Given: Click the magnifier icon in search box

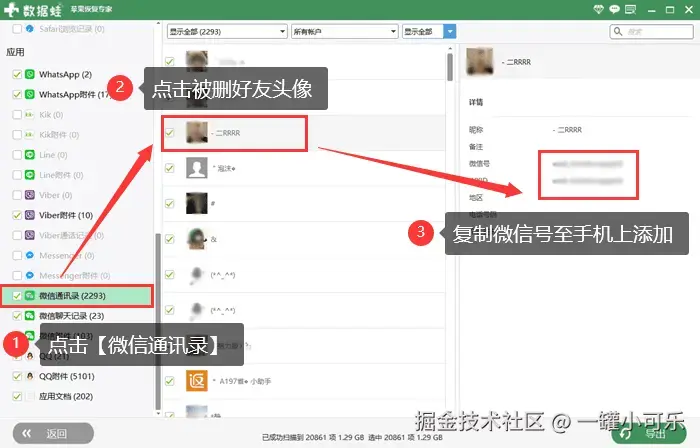Looking at the screenshot, I should point(618,31).
